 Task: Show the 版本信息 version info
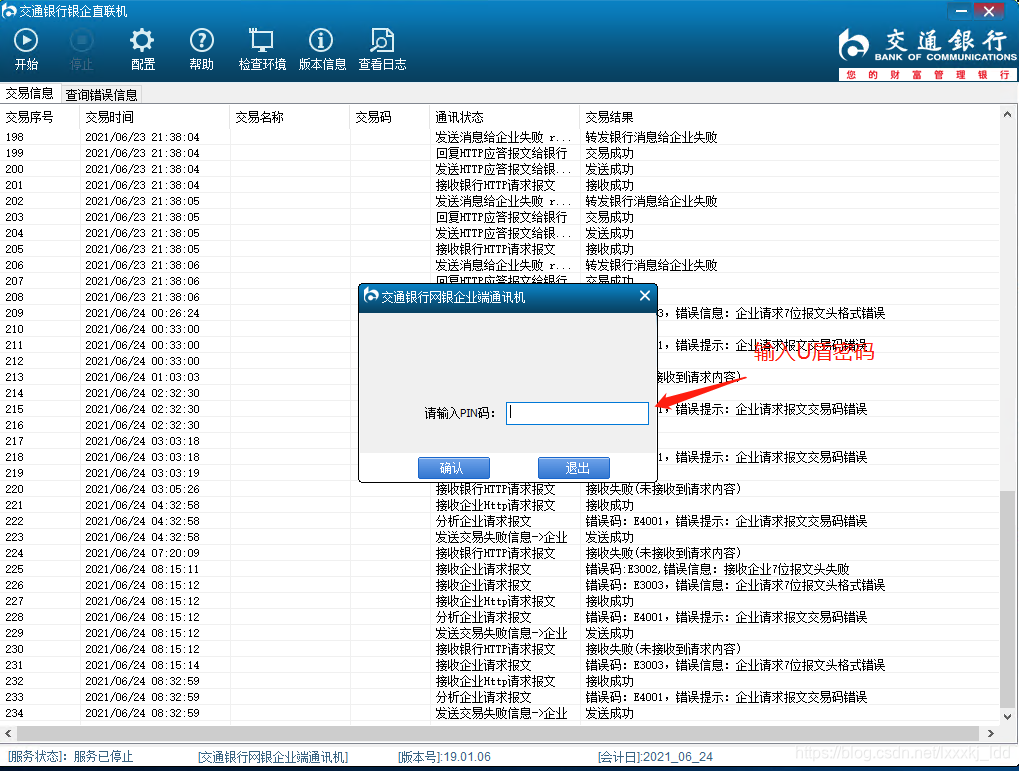tap(322, 49)
